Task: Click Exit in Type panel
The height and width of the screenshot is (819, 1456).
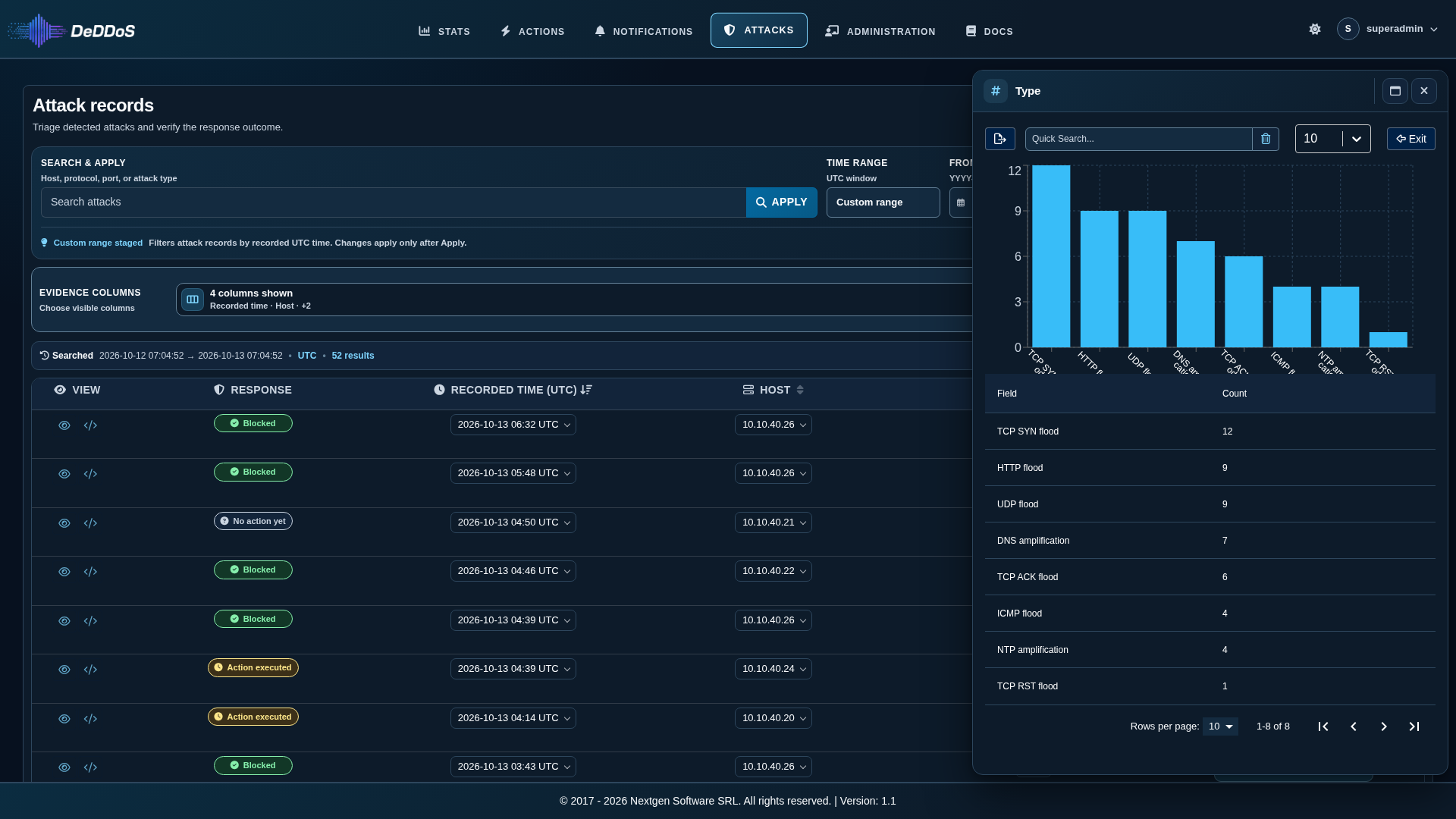Action: pos(1410,139)
